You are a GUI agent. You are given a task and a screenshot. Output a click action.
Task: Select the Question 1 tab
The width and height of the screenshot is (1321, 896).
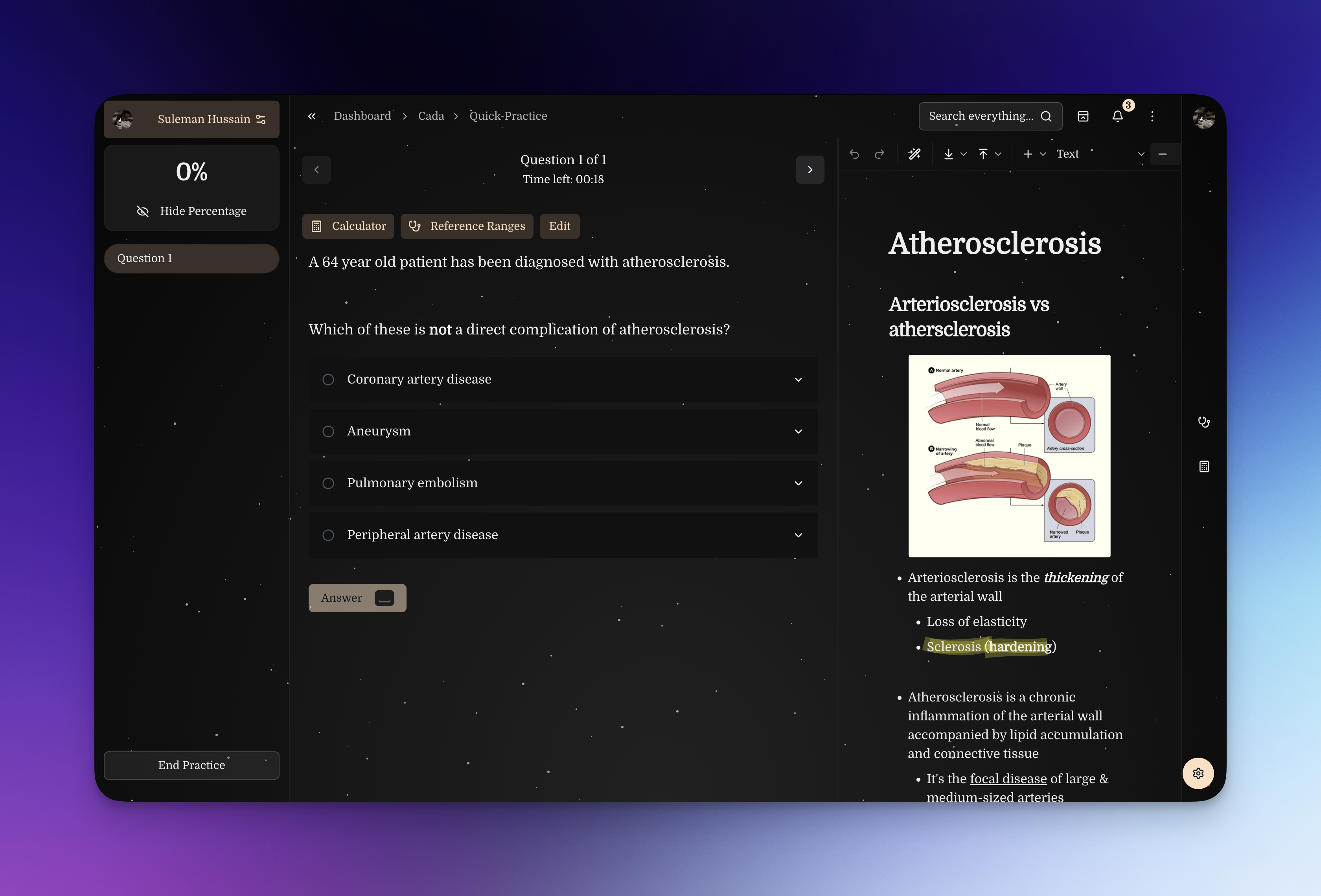(x=191, y=258)
